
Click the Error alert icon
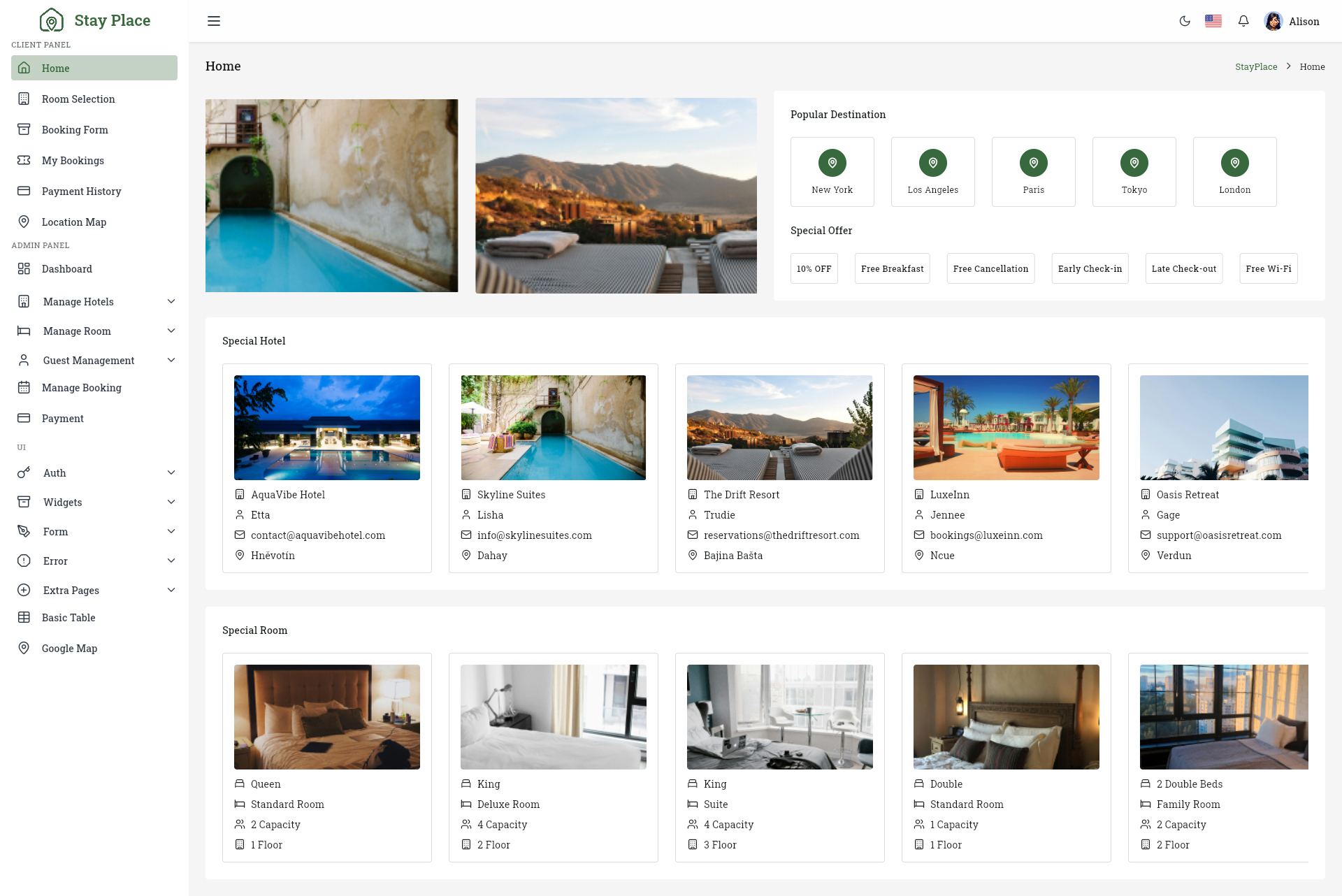point(24,561)
